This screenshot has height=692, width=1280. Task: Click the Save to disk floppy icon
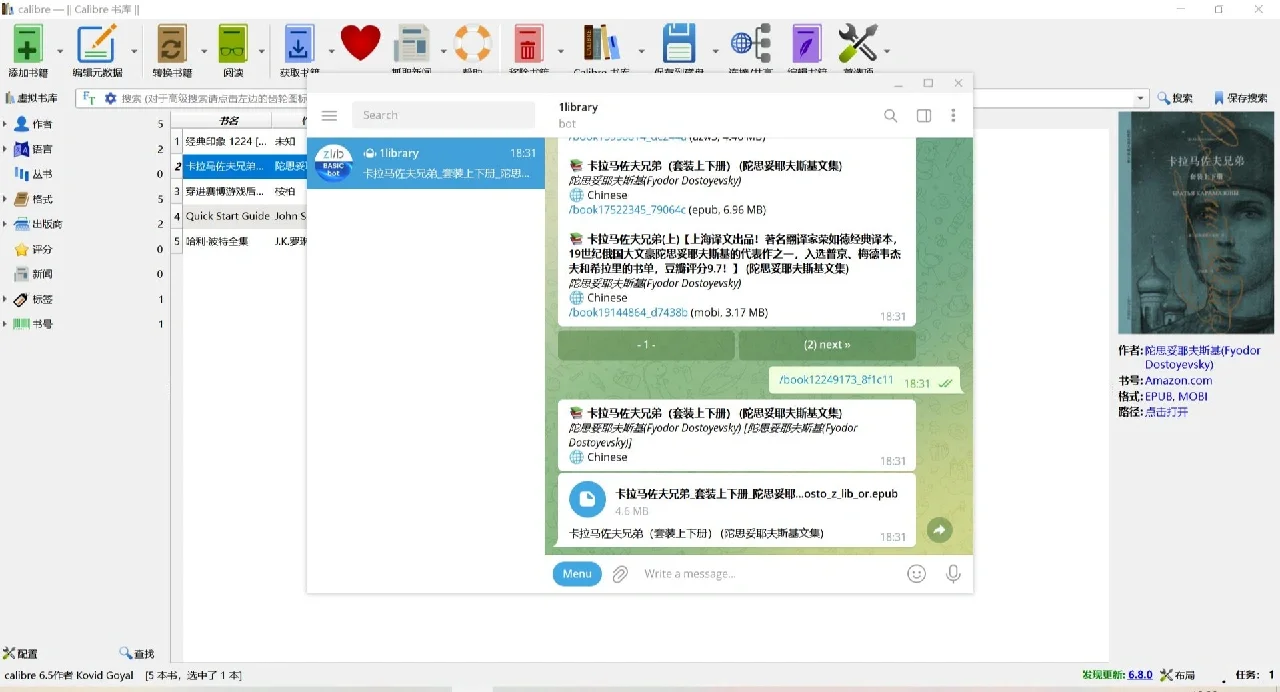(679, 44)
